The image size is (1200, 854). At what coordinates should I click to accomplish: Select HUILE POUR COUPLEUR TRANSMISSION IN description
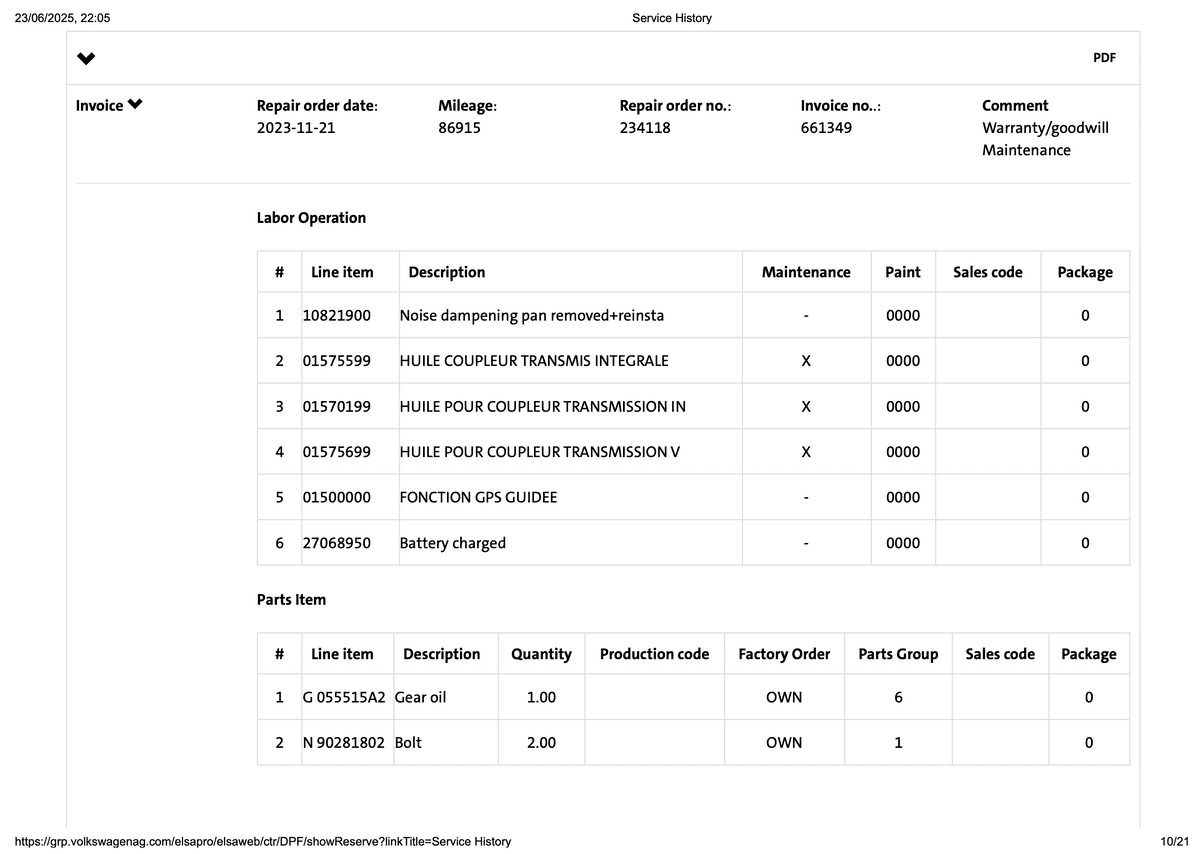(x=543, y=407)
